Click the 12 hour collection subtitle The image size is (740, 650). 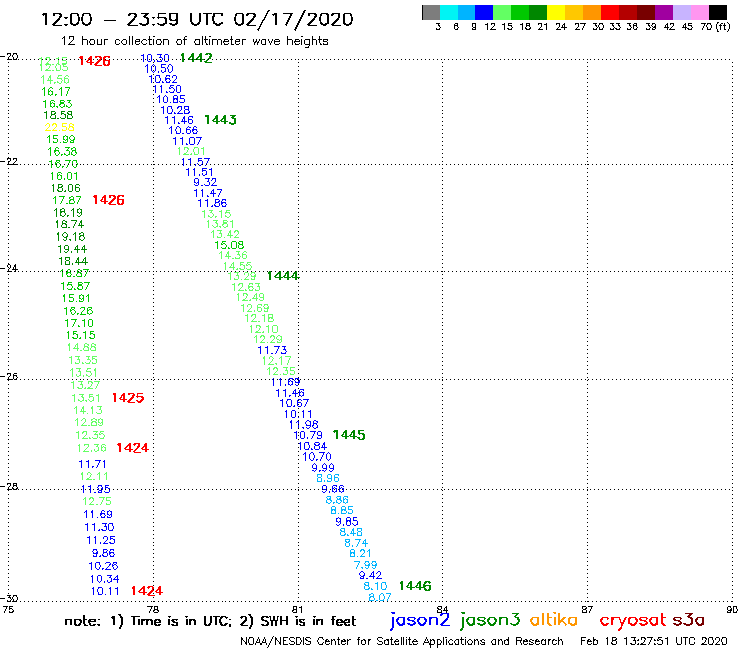tap(195, 42)
